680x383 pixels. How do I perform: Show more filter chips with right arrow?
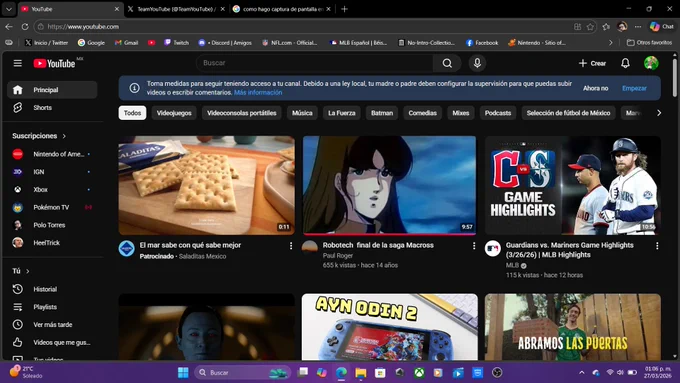click(x=659, y=113)
